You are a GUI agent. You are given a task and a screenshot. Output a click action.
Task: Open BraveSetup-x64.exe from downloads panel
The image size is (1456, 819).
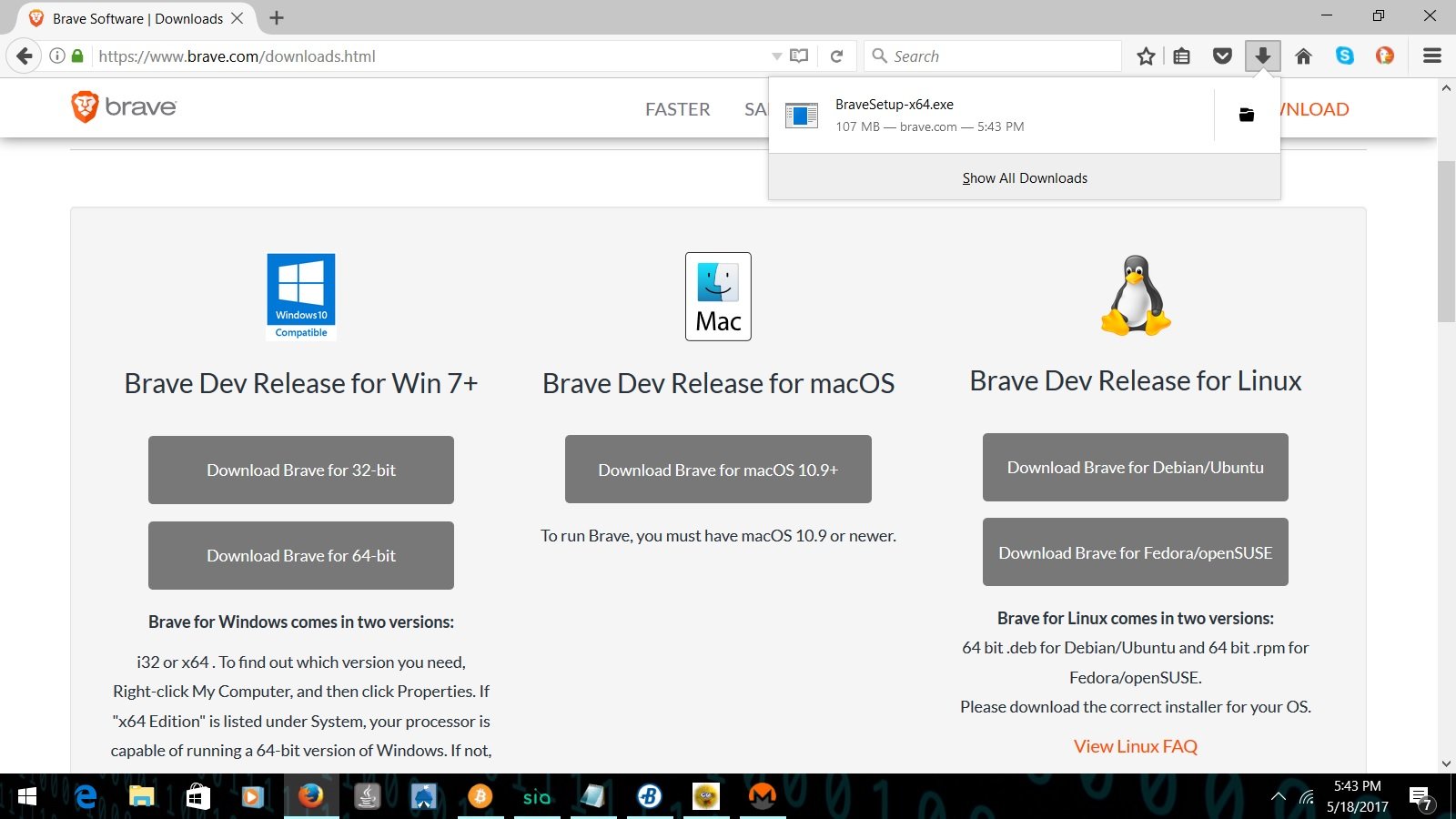pos(992,116)
